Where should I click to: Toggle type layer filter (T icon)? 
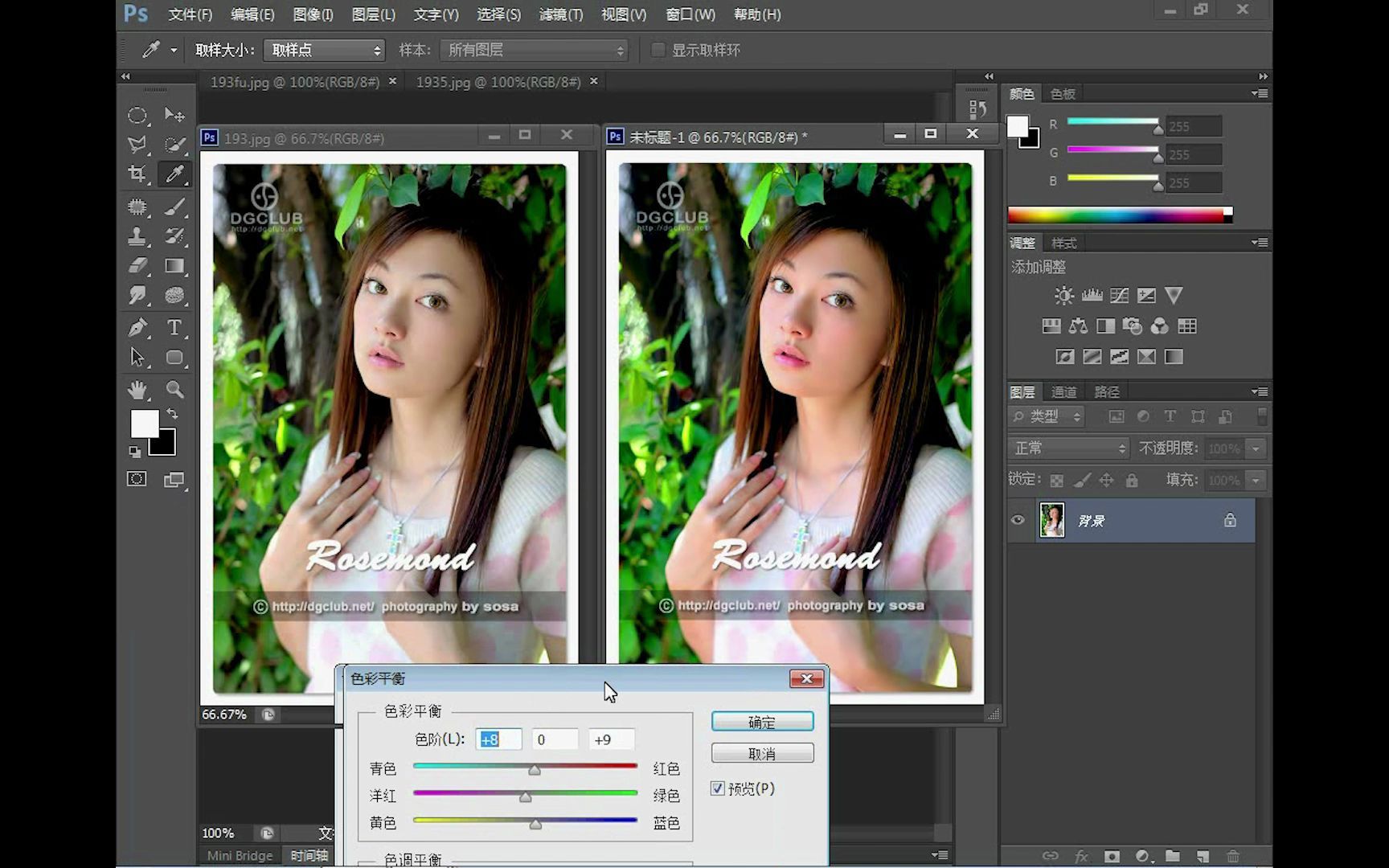point(1170,416)
